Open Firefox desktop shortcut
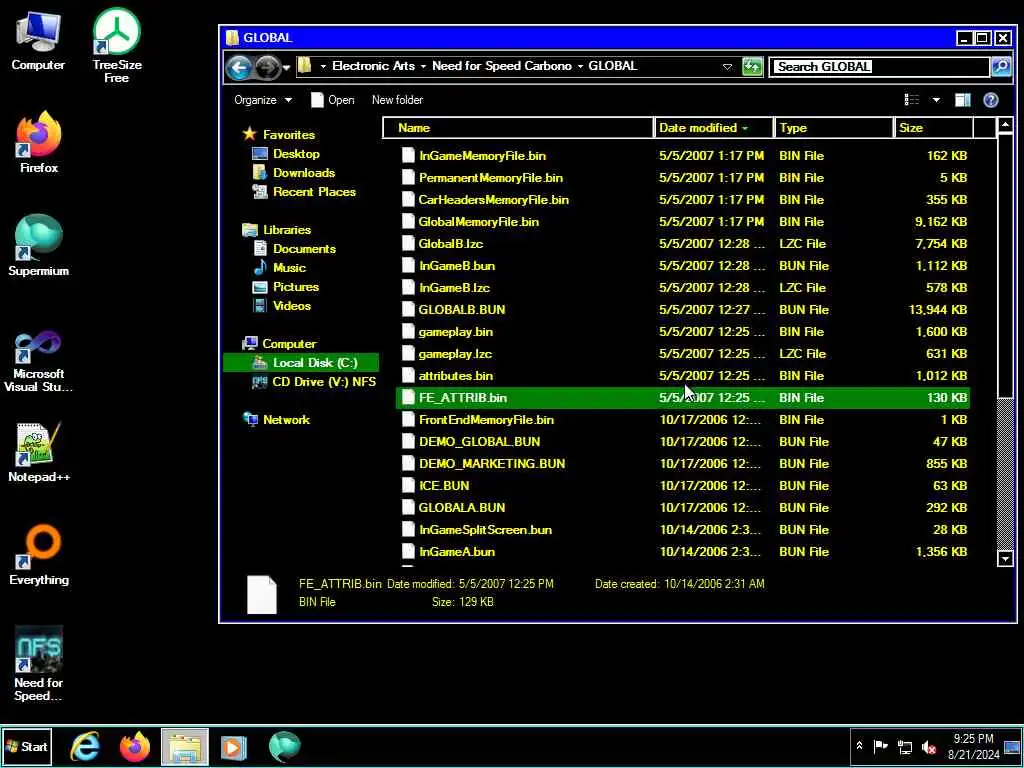The width and height of the screenshot is (1024, 768). (38, 142)
